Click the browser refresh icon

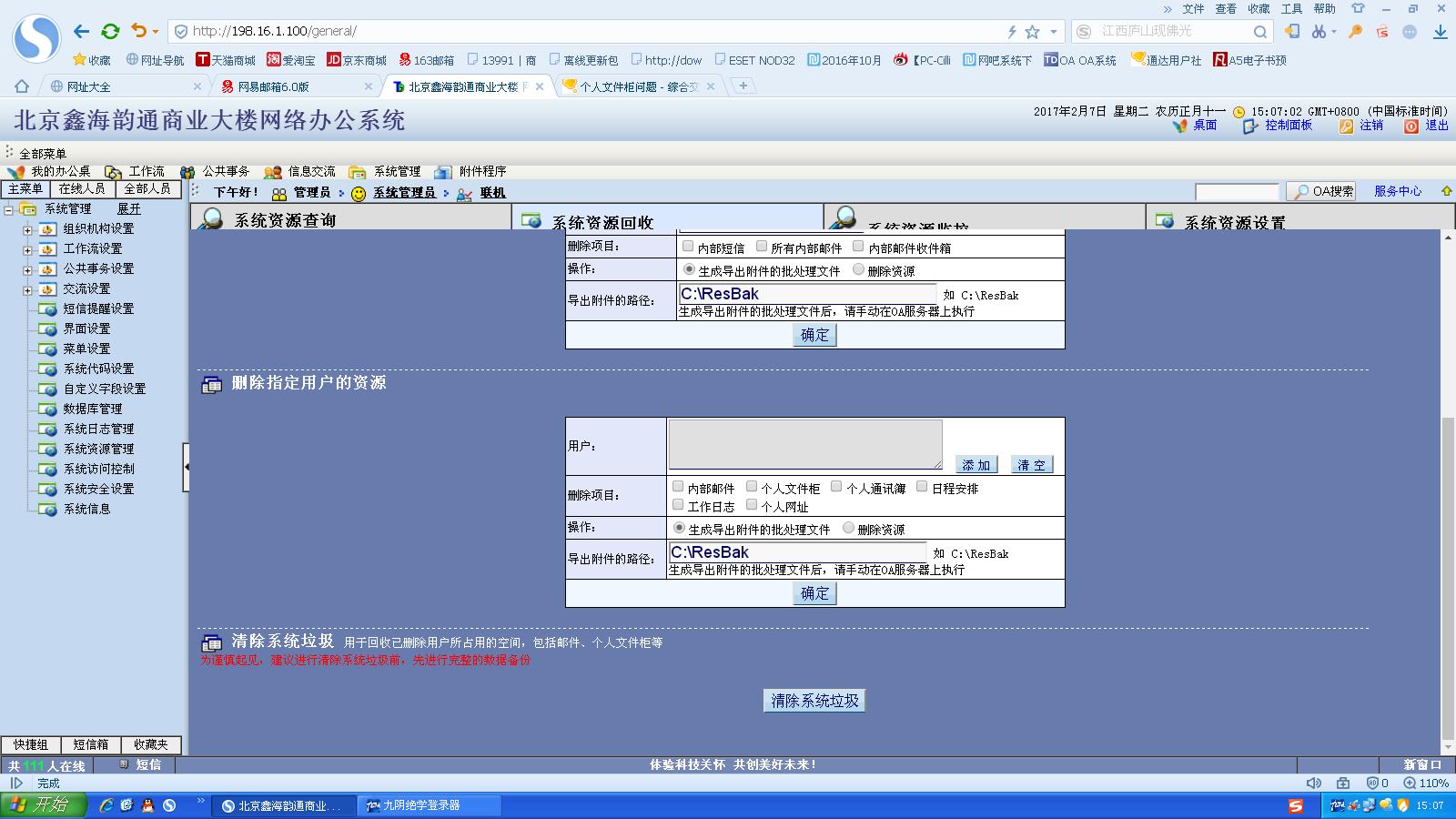point(110,31)
